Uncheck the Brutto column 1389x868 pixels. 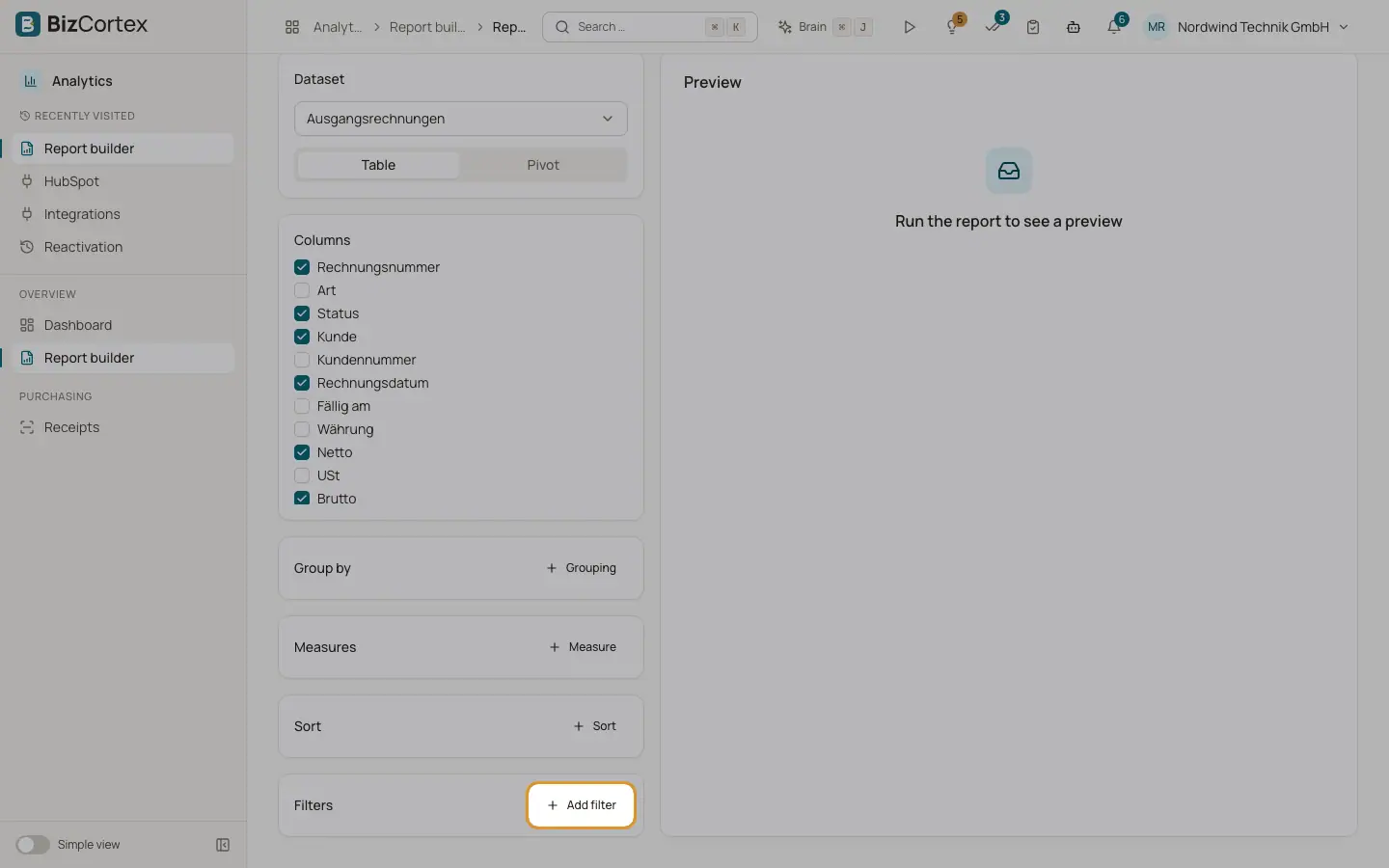302,499
